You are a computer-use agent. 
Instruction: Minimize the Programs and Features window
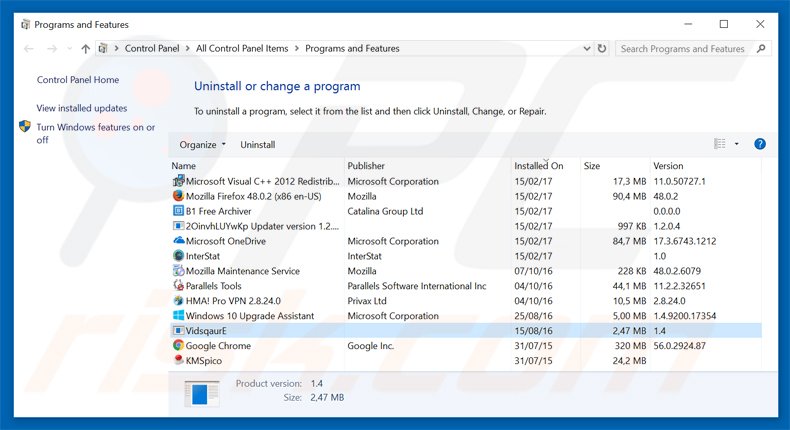pyautogui.click(x=688, y=24)
